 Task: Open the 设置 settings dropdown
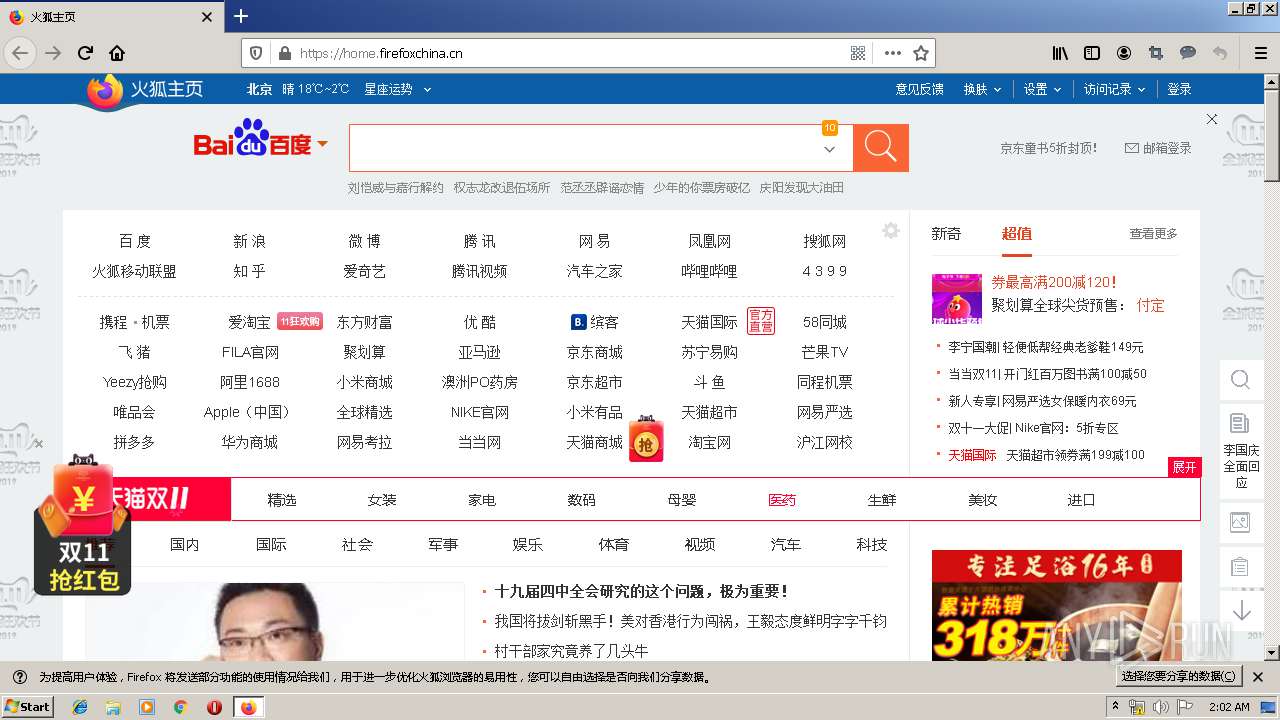(1042, 89)
